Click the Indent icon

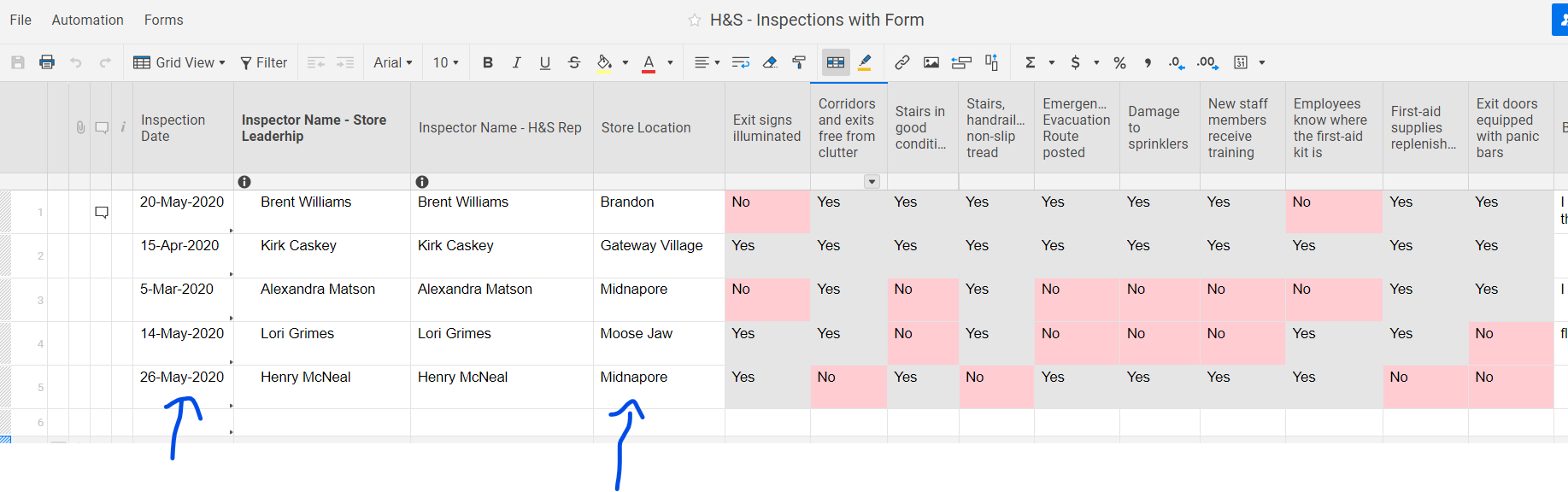tap(345, 62)
